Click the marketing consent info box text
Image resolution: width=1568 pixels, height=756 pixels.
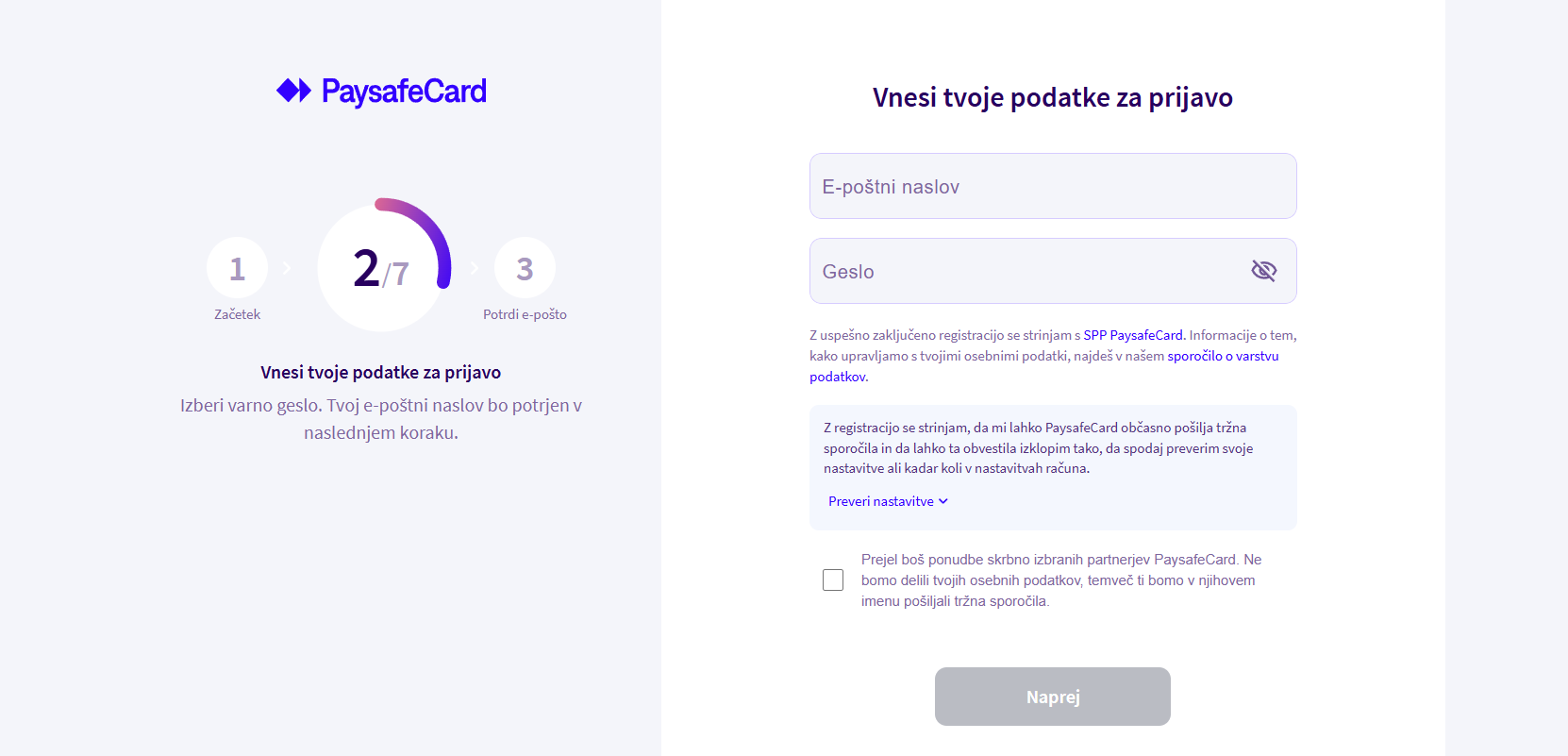1038,448
